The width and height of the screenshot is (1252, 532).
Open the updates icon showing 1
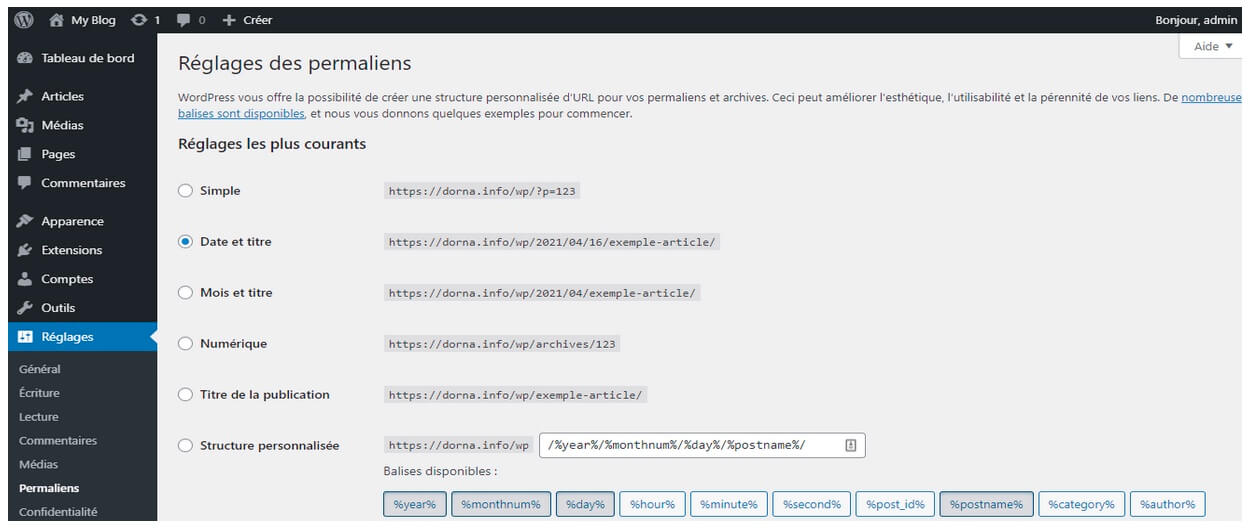coord(139,20)
